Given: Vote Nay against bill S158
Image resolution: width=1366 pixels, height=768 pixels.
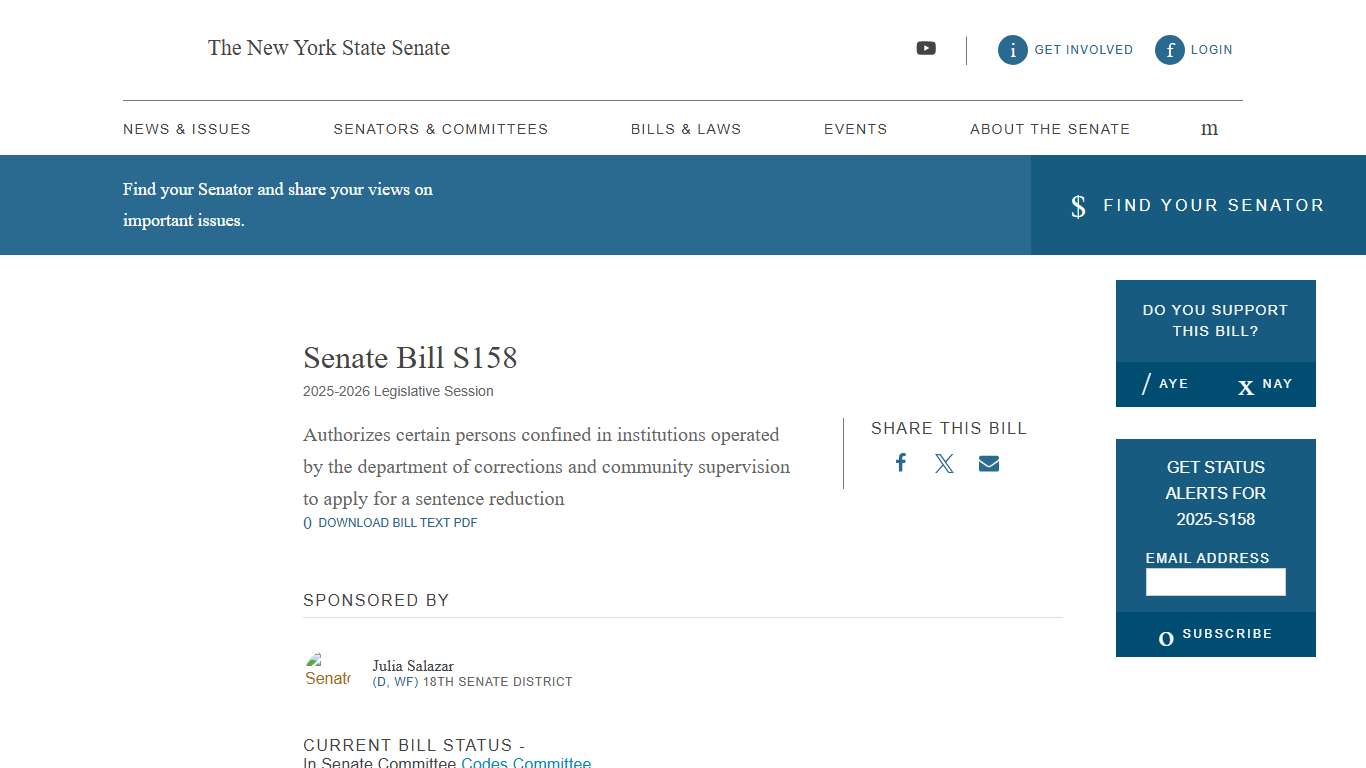Looking at the screenshot, I should 1265,384.
